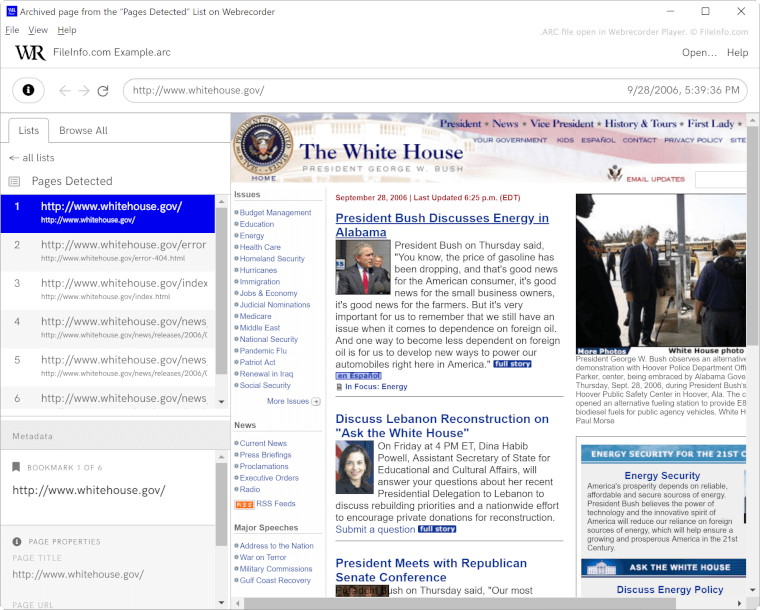Reload the archived page
Viewport: 760px width, 610px height.
point(103,91)
